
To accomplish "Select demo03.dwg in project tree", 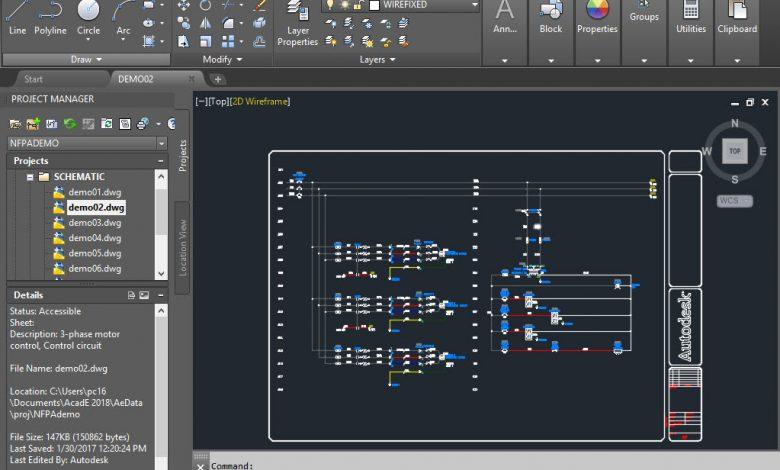I will (95, 223).
